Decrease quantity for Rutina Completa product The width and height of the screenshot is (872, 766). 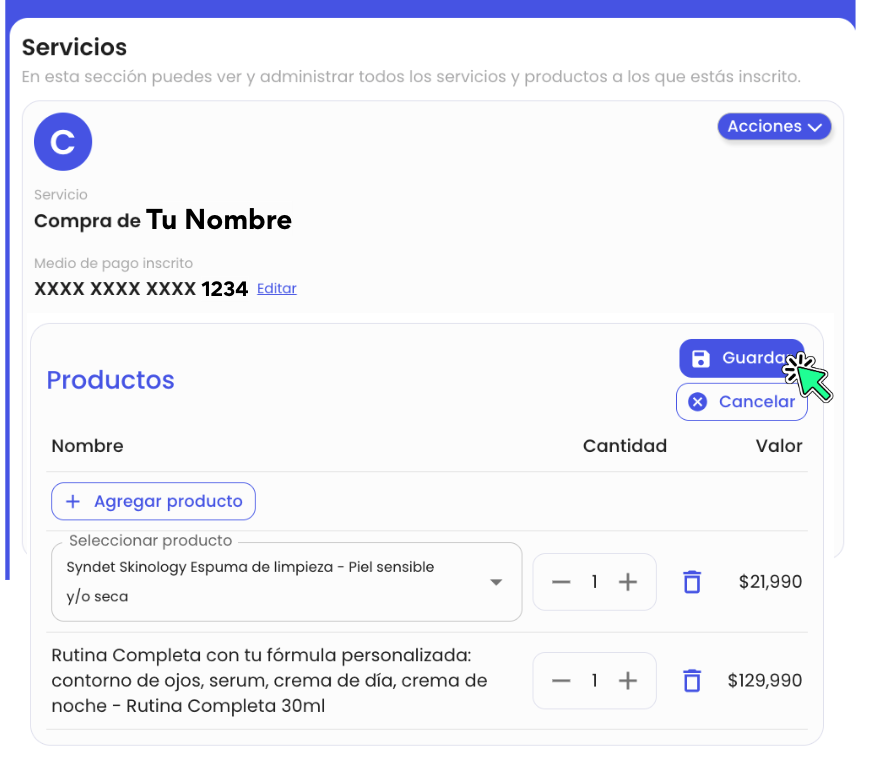click(561, 680)
